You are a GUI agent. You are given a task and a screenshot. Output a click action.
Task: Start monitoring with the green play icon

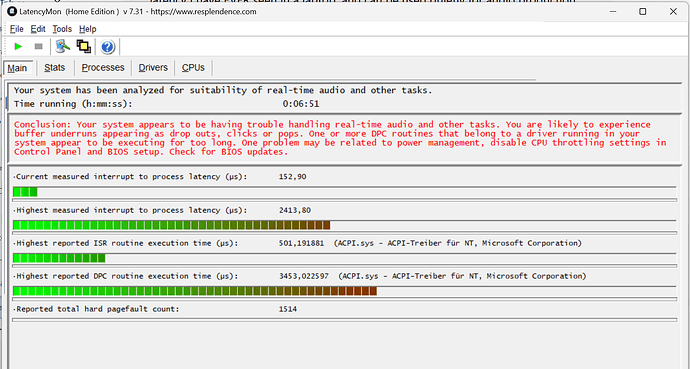pyautogui.click(x=18, y=46)
